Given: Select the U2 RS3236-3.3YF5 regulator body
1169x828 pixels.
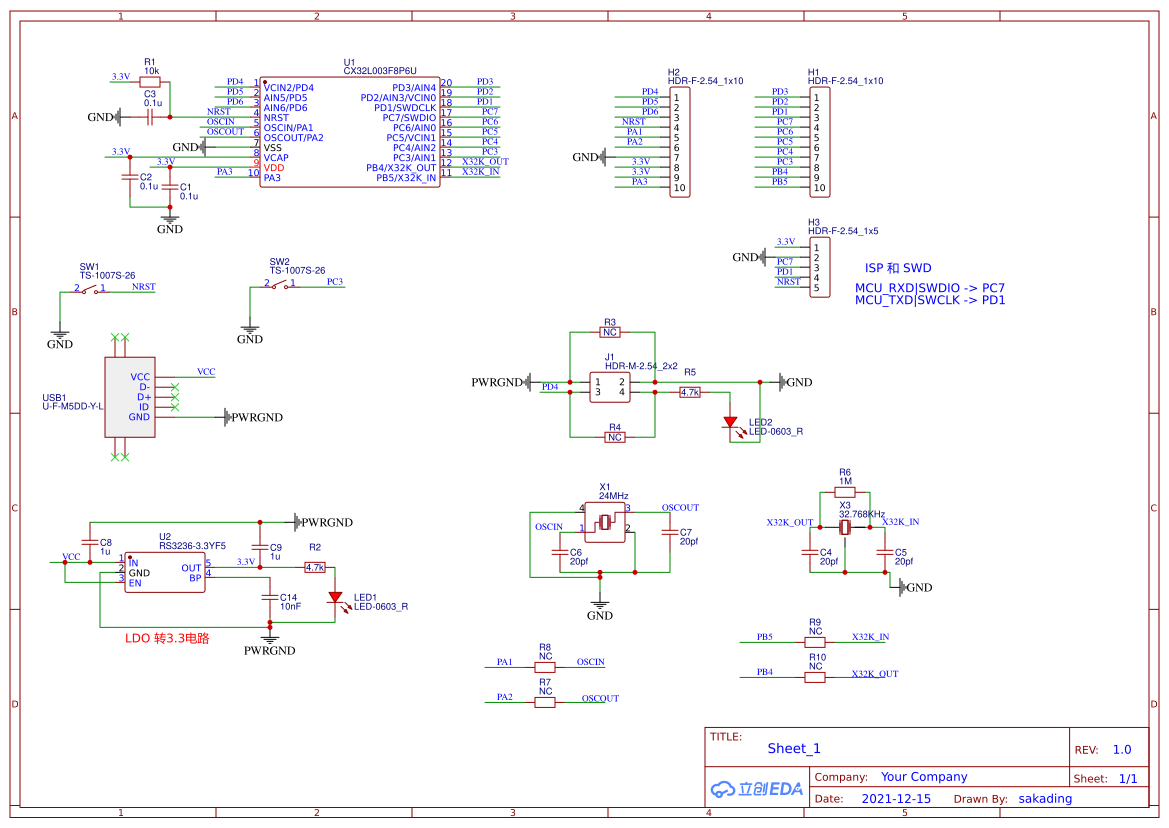Looking at the screenshot, I should pyautogui.click(x=164, y=573).
